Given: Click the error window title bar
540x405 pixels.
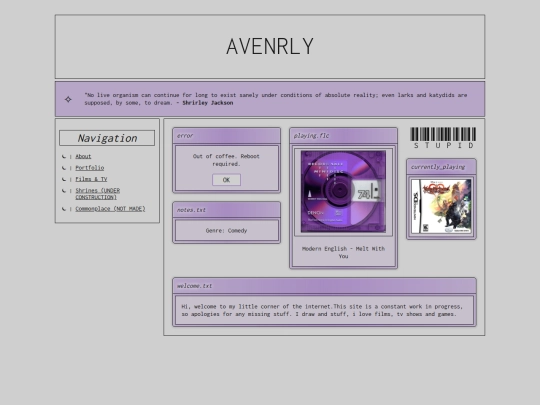Looking at the screenshot, I should pos(227,136).
